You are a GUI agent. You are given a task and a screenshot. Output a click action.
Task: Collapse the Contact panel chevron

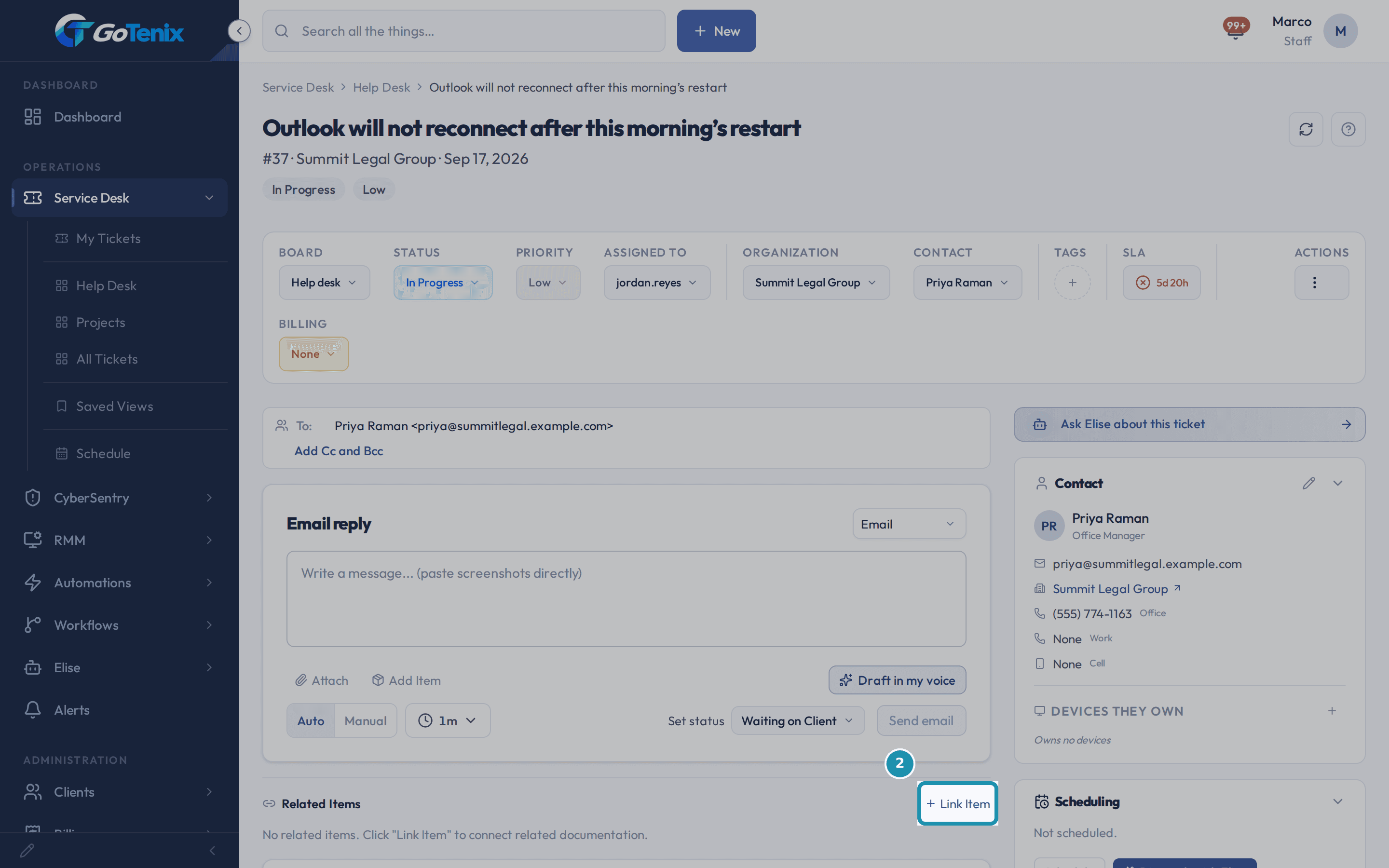click(1338, 483)
